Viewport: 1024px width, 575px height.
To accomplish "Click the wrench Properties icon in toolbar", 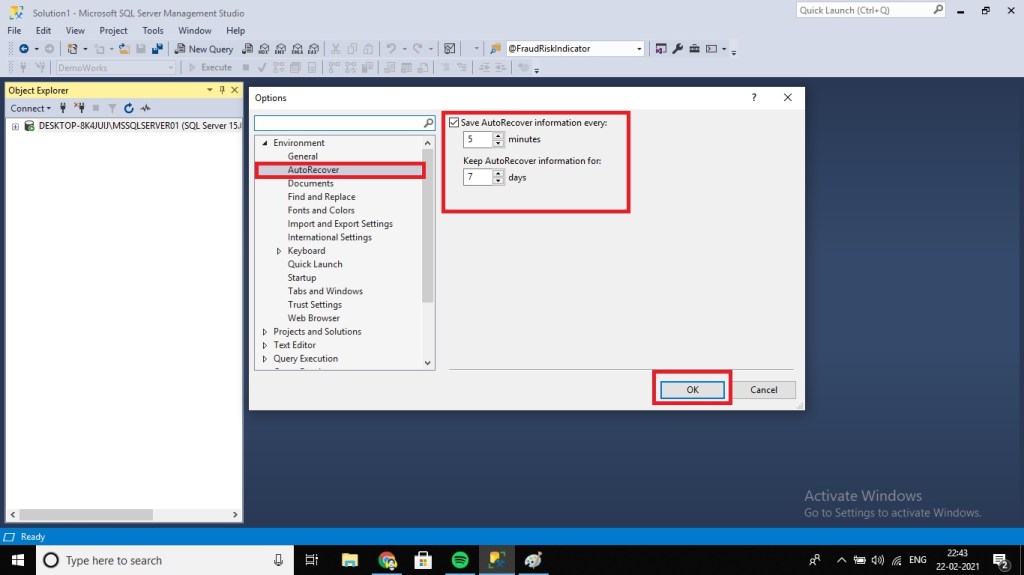I will coord(677,48).
